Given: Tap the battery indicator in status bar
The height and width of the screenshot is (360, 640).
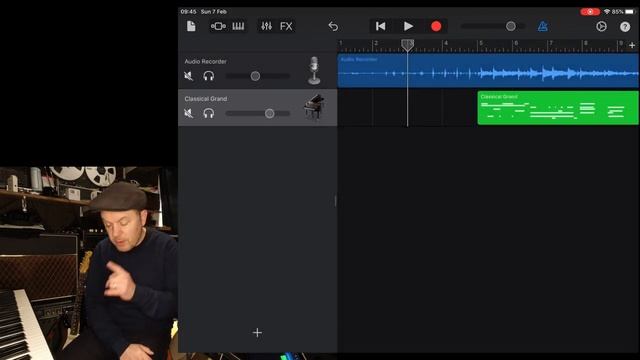Looking at the screenshot, I should 630,11.
